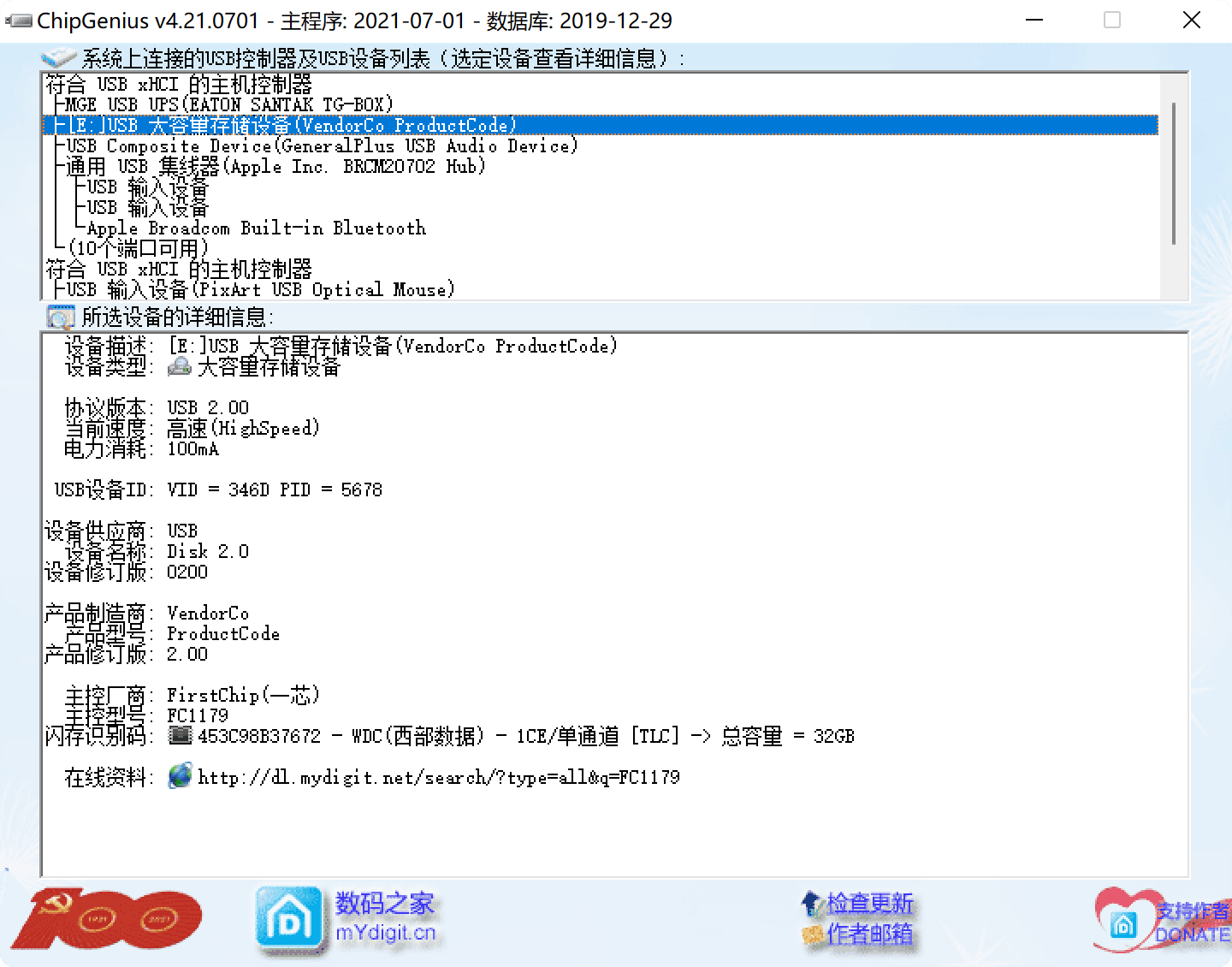
Task: Select the USB Composite Device GeneralPlus entry
Action: pos(321,145)
